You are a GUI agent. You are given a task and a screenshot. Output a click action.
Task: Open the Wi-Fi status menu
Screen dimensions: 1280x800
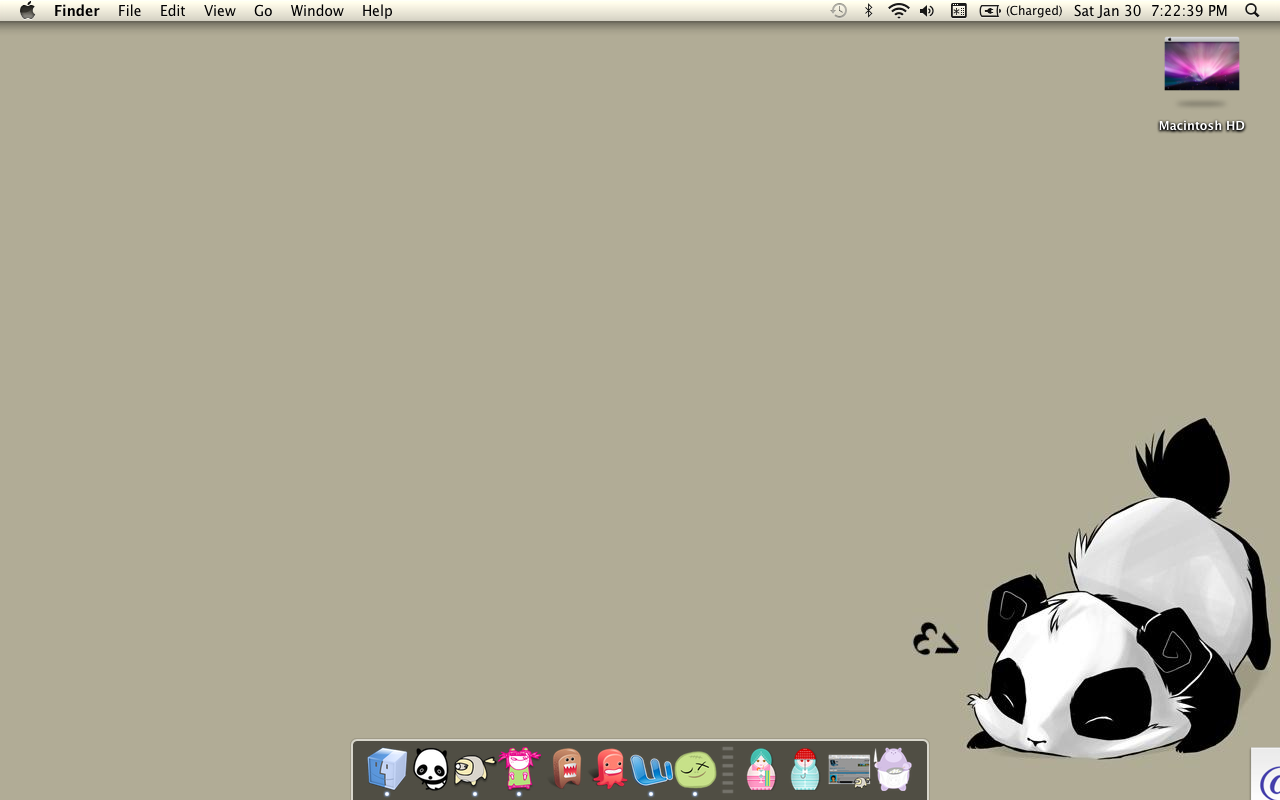(899, 11)
